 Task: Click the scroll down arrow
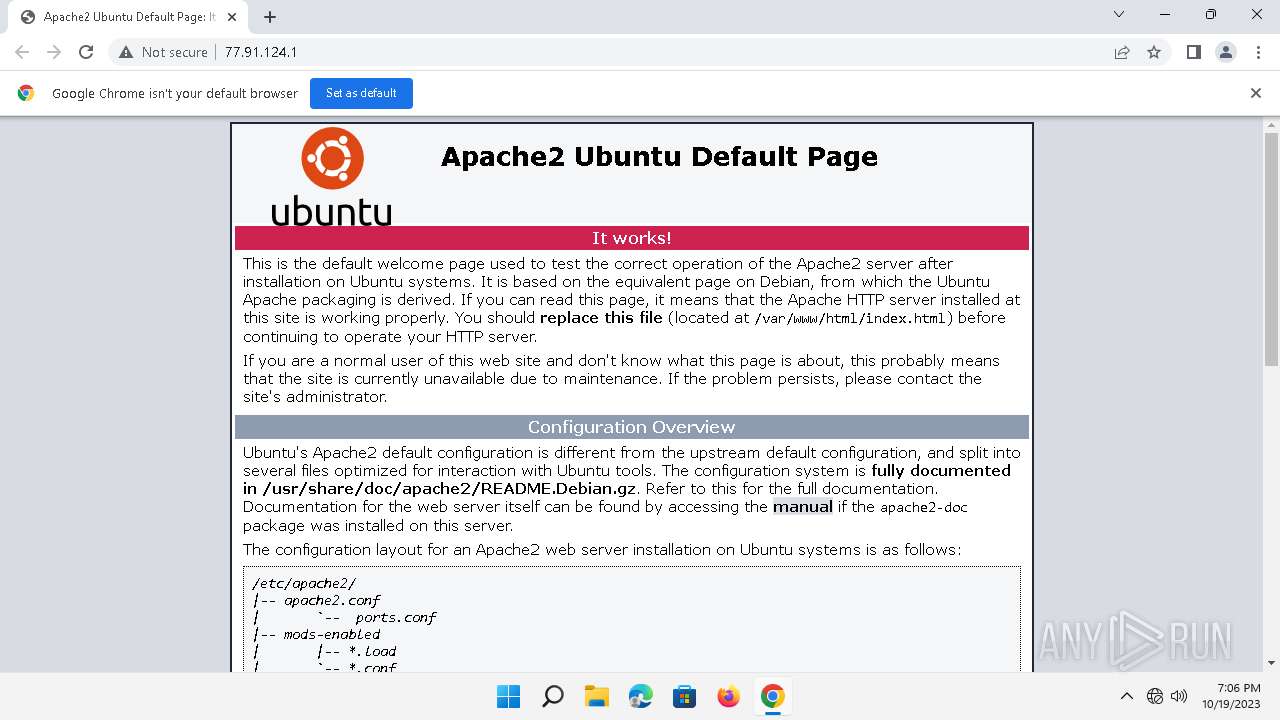(x=1272, y=662)
